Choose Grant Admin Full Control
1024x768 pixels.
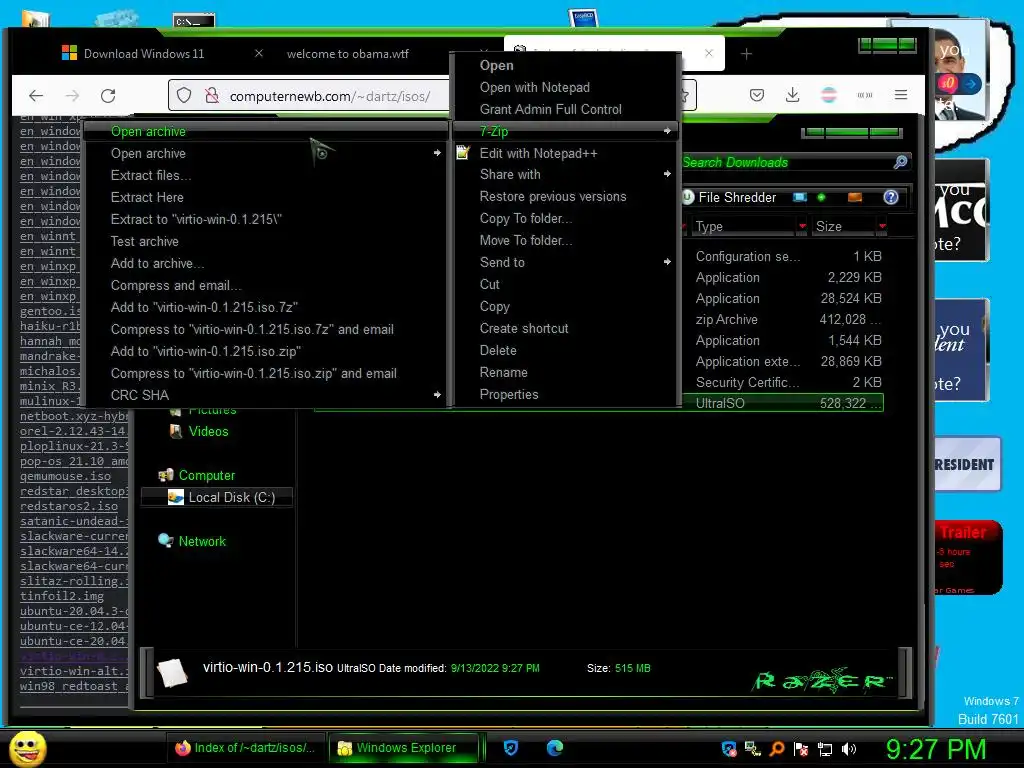(x=566, y=110)
